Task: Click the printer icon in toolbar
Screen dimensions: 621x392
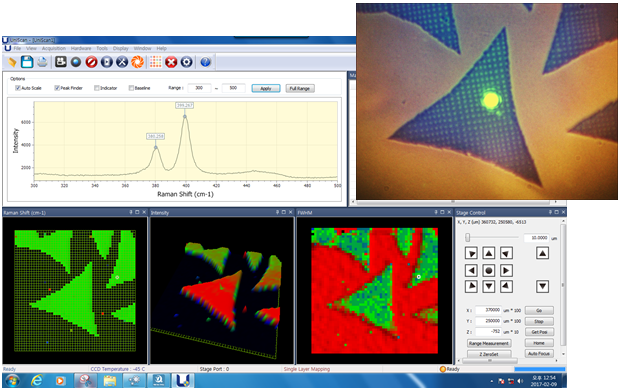Action: tap(42, 62)
